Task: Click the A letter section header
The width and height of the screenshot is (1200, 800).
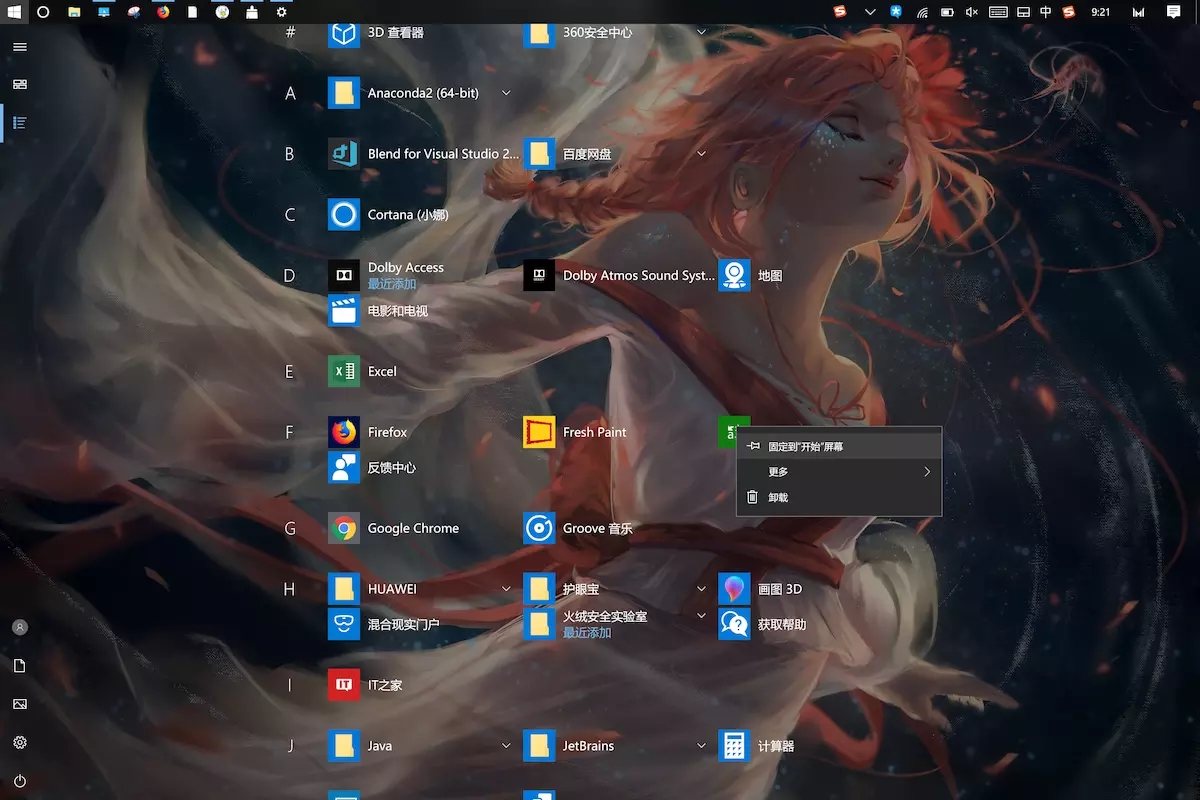Action: (290, 93)
